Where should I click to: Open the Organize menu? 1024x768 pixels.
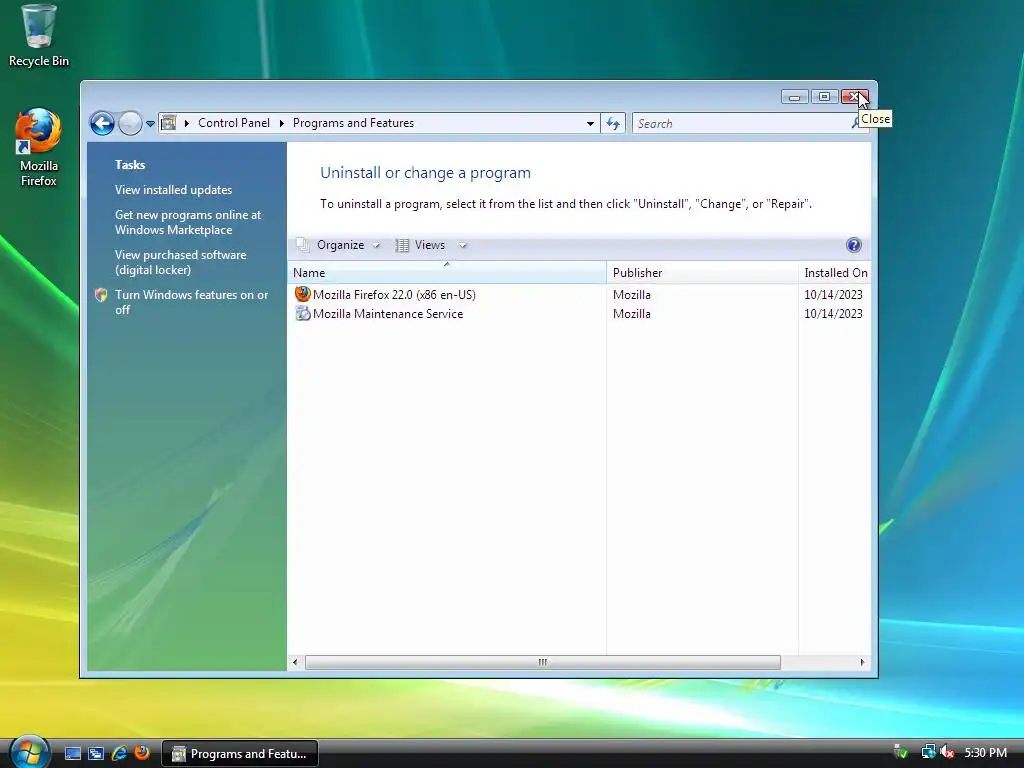coord(338,245)
